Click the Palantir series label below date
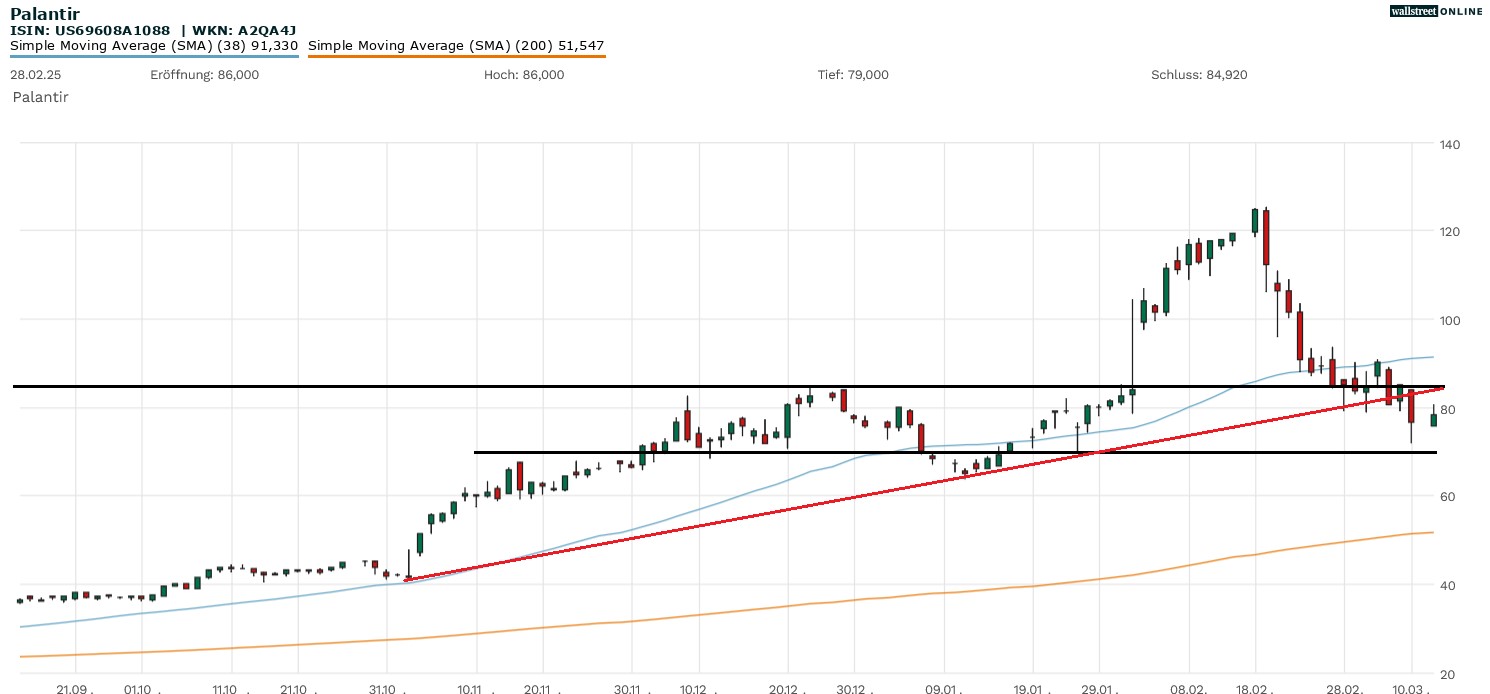Screen dimensions: 1490x694 (x=40, y=97)
